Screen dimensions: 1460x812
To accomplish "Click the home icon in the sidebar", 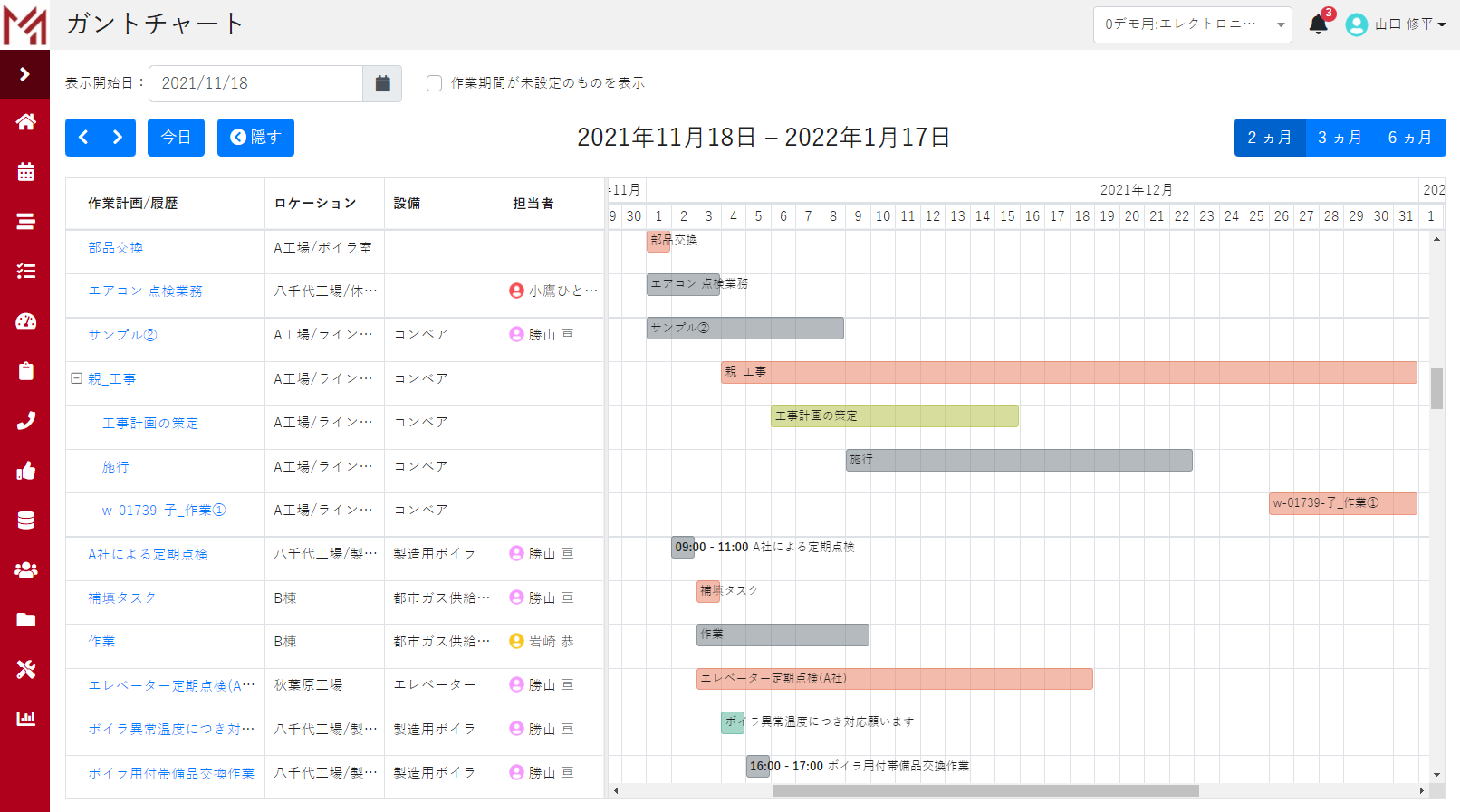I will 25,122.
